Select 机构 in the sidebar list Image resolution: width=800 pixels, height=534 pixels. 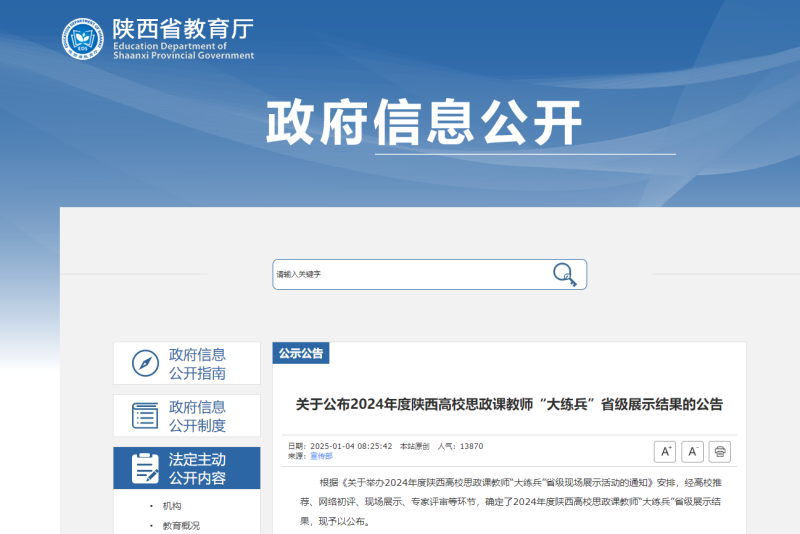[172, 506]
